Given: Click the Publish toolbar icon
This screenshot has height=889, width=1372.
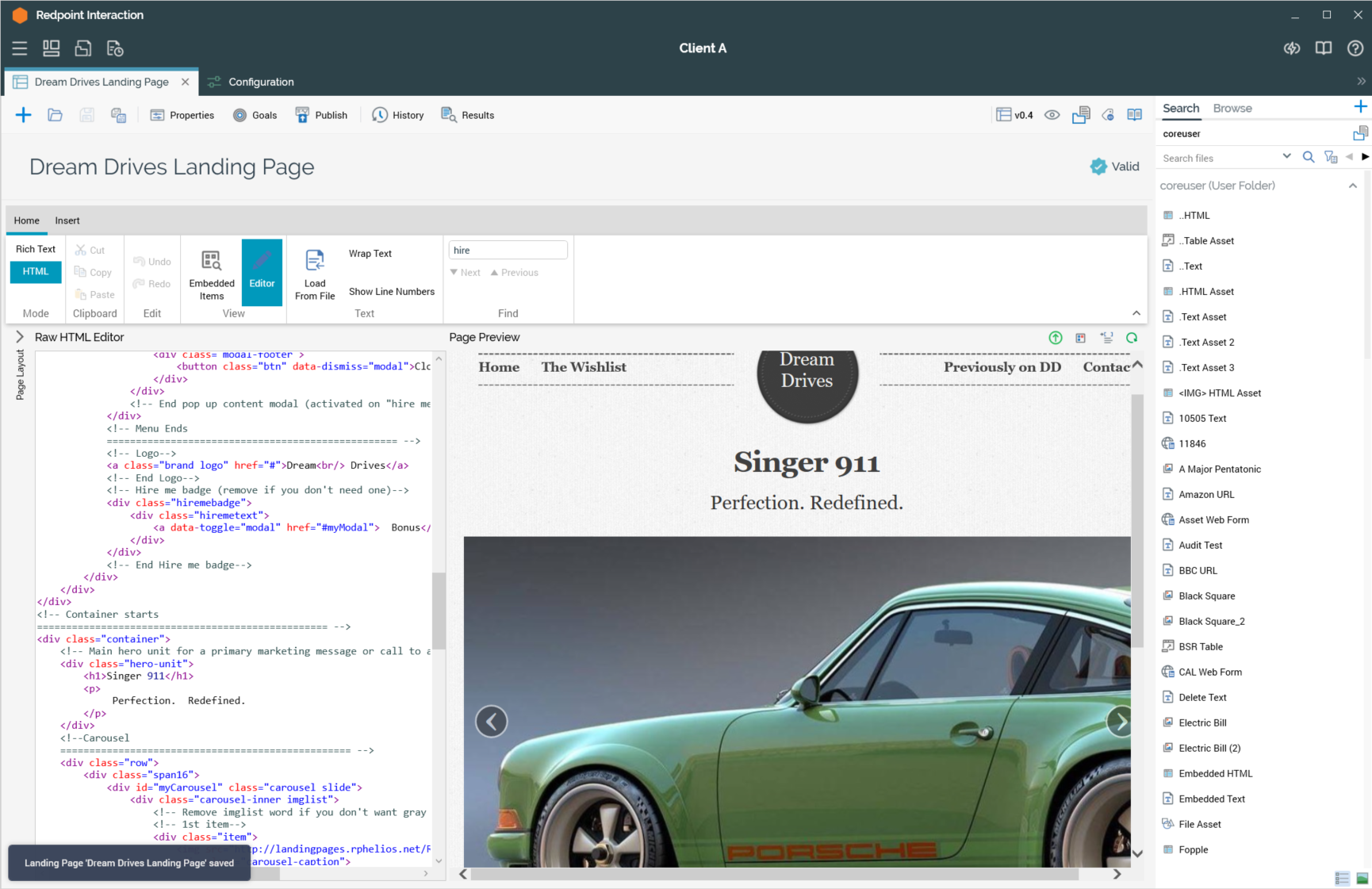Looking at the screenshot, I should pyautogui.click(x=321, y=115).
